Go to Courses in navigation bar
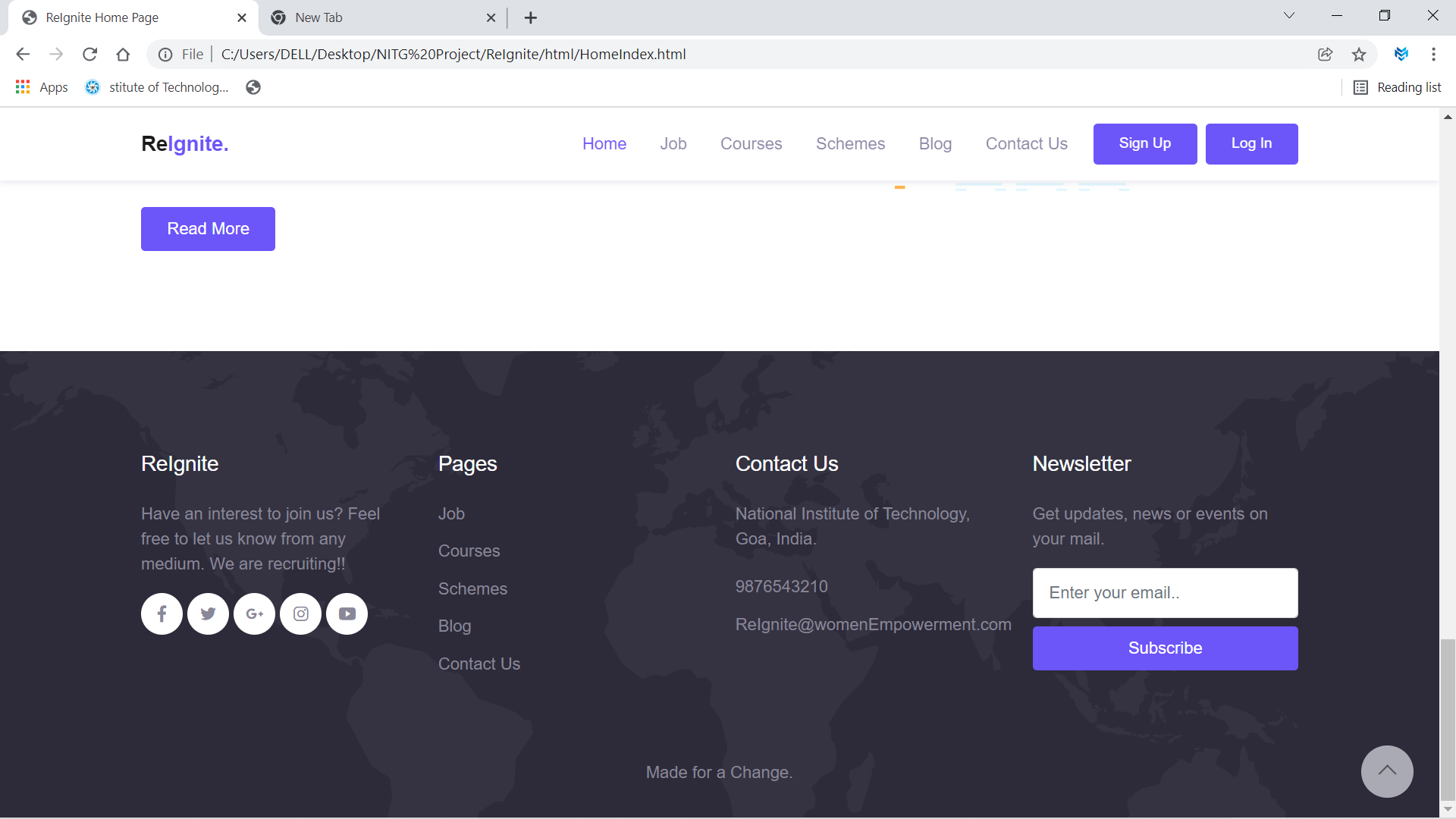Viewport: 1456px width, 819px height. [x=751, y=143]
